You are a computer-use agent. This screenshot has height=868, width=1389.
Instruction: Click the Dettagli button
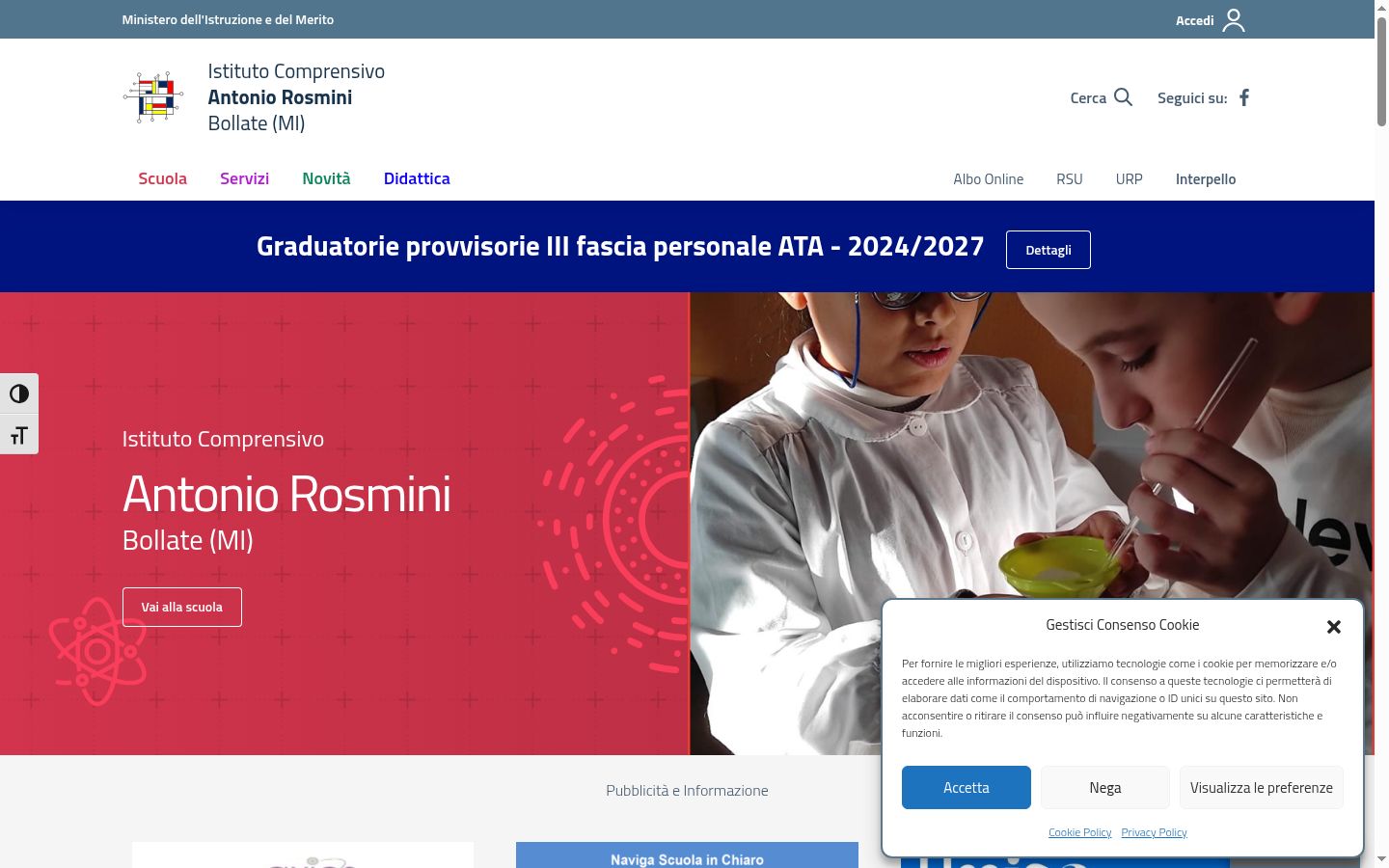(1049, 250)
